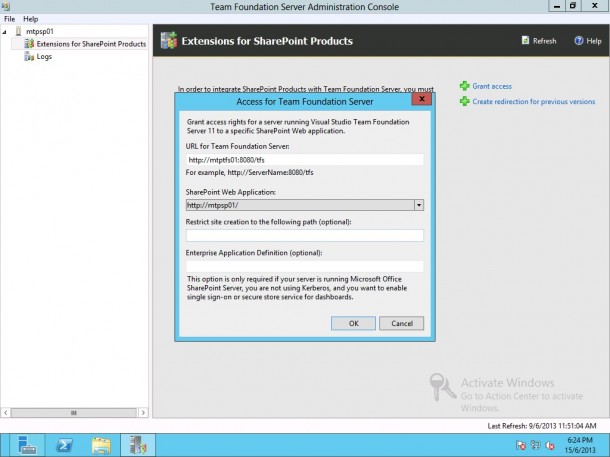The image size is (610, 457).
Task: Click the horizontal scrollbar thumb in tree pane
Action: point(74,413)
